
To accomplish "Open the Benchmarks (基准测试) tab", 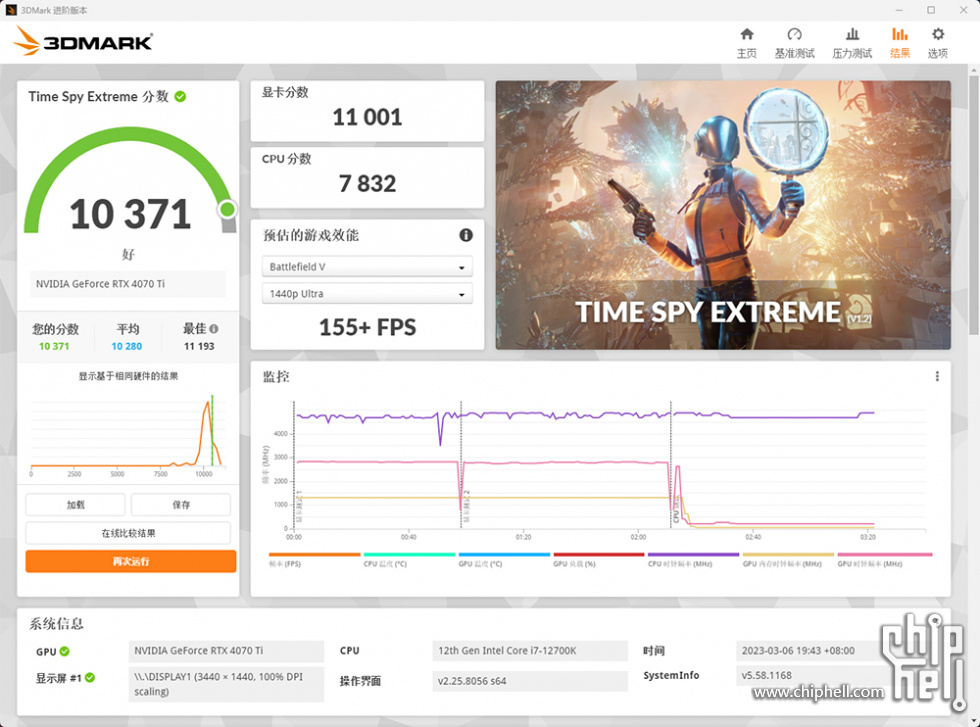I will pyautogui.click(x=794, y=43).
